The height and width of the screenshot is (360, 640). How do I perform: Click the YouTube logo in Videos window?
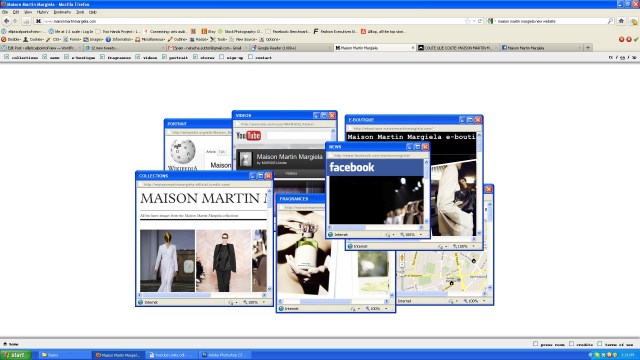[248, 136]
